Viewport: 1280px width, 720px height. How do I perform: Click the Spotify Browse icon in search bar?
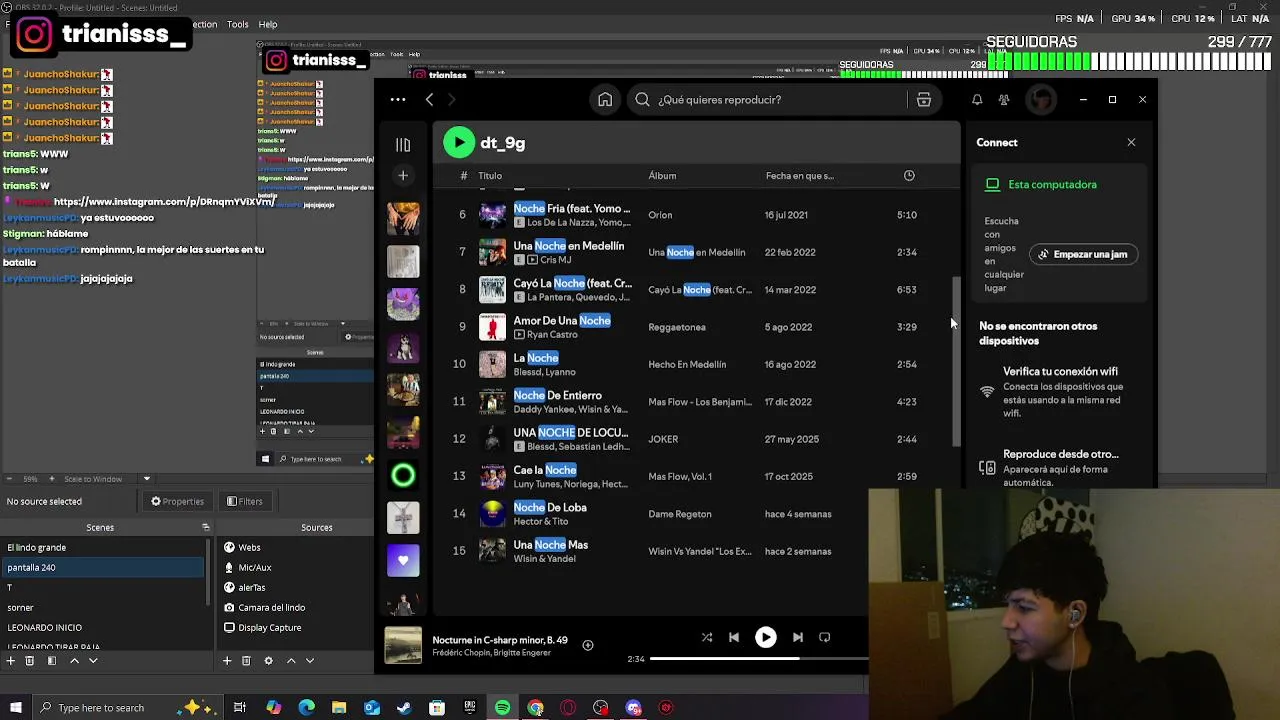point(924,100)
